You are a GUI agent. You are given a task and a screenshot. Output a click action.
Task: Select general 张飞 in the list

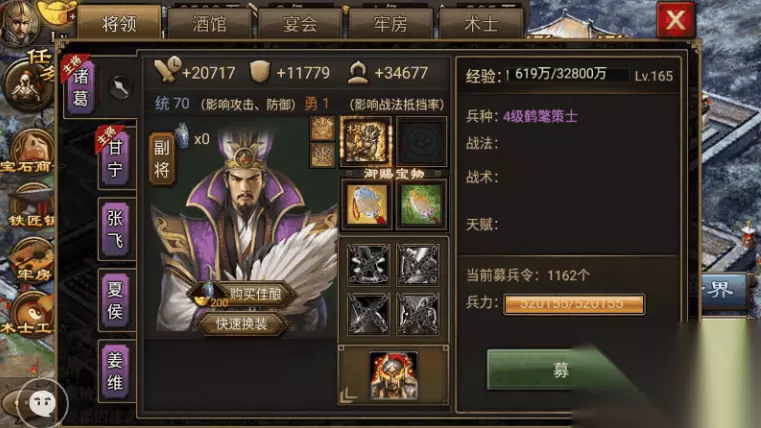[115, 229]
